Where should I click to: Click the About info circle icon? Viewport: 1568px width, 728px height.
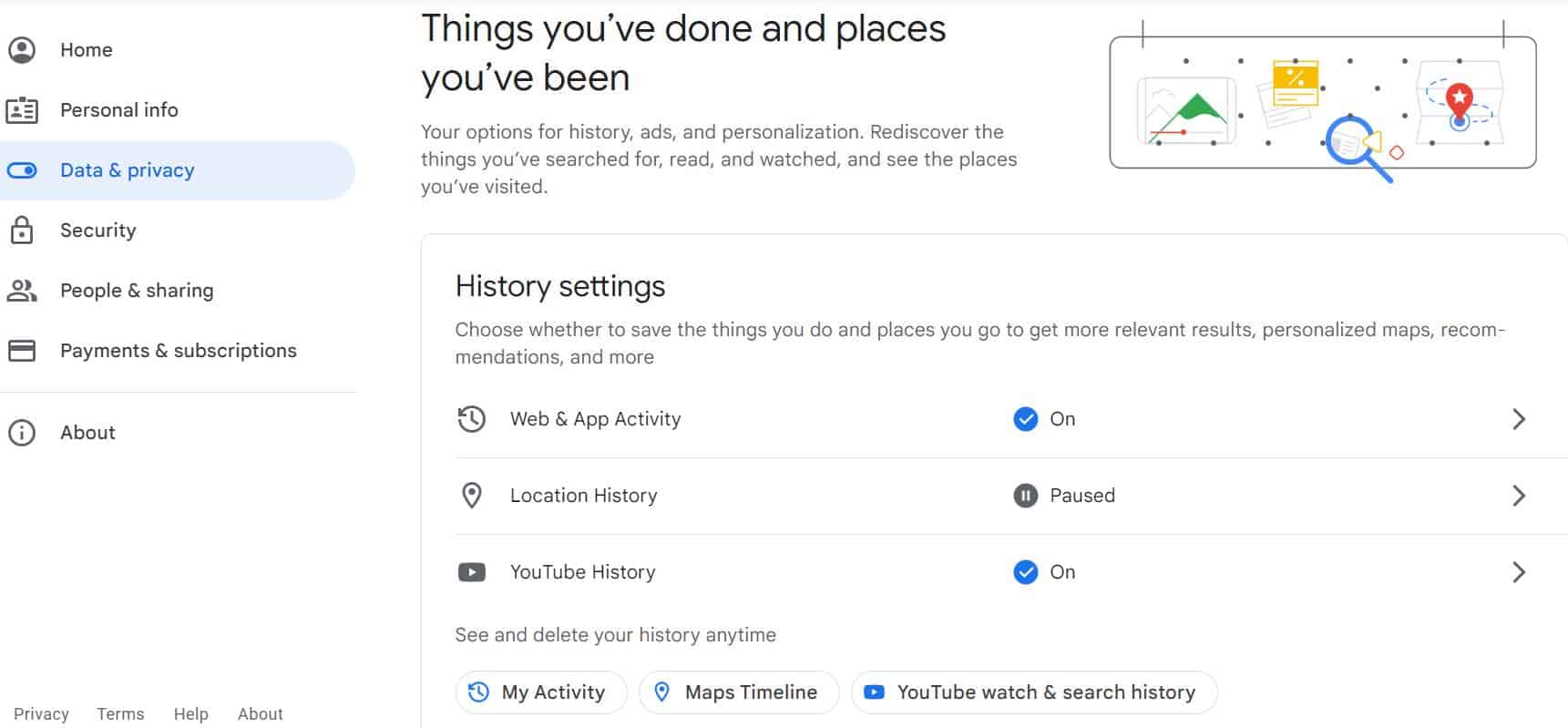(x=22, y=433)
